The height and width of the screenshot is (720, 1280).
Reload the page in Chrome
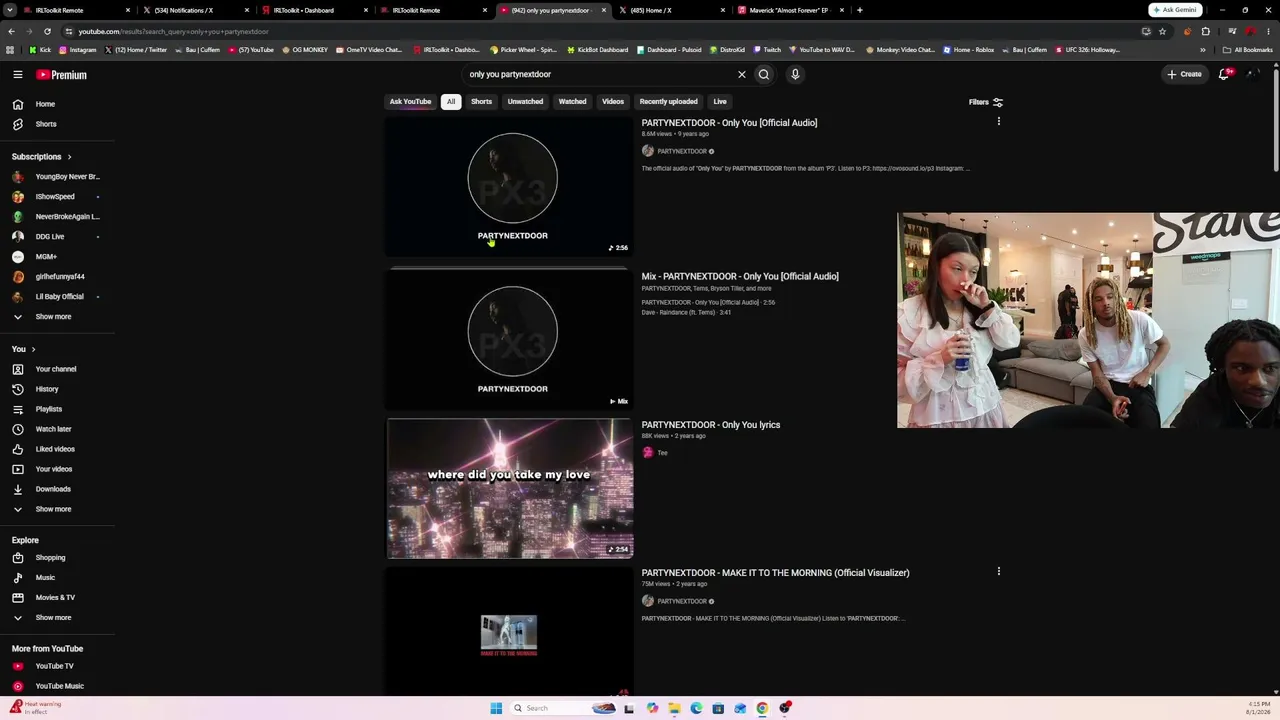(47, 31)
